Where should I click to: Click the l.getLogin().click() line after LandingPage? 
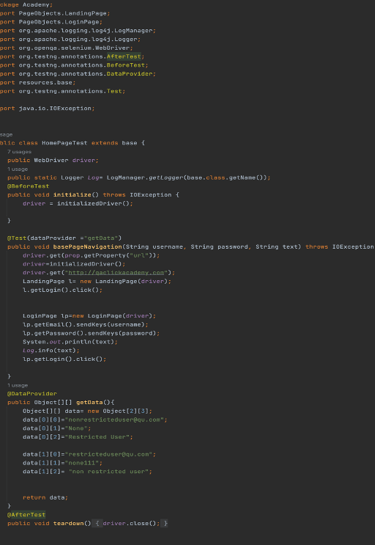click(x=63, y=290)
